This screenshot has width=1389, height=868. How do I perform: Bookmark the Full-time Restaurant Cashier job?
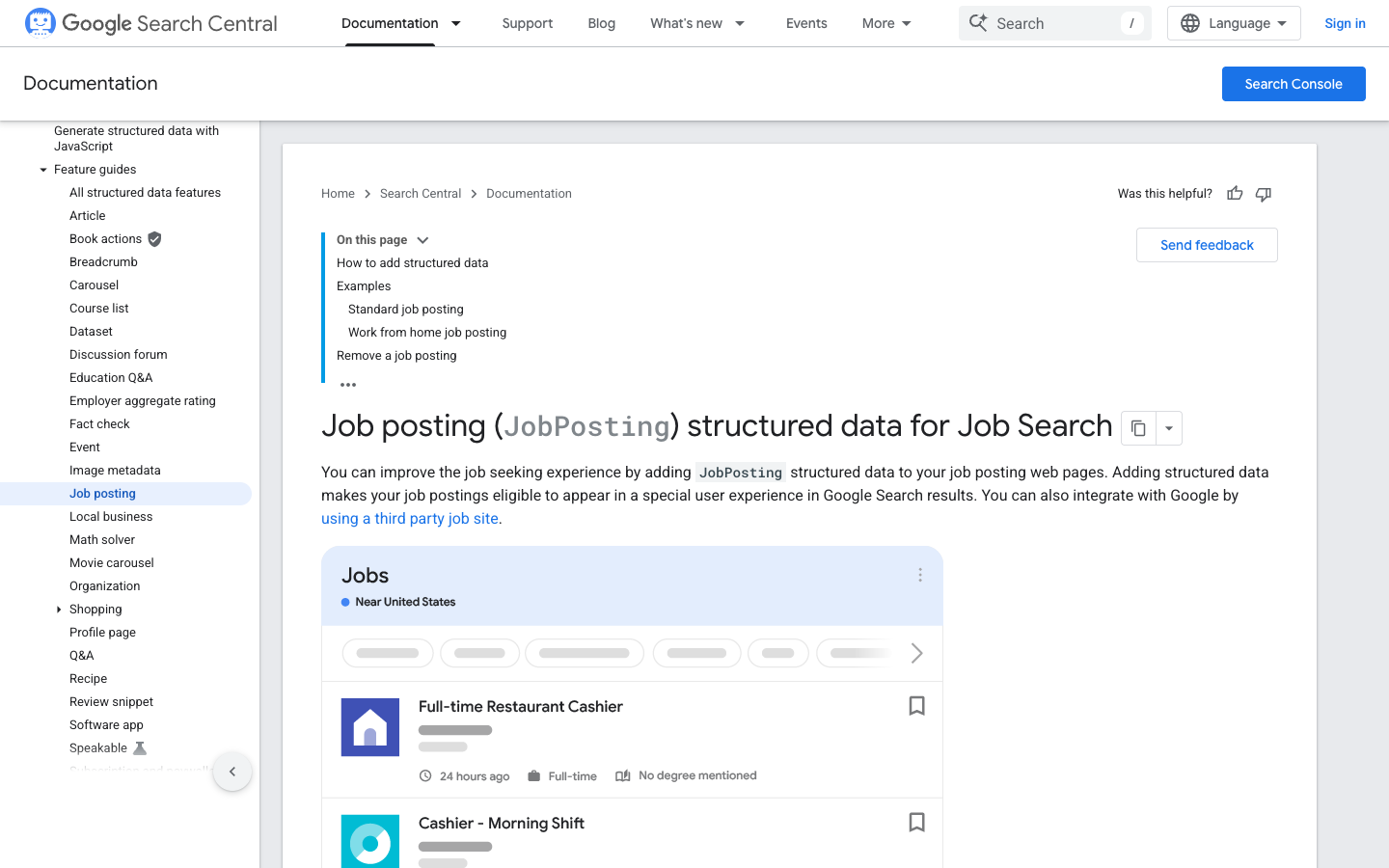917,706
